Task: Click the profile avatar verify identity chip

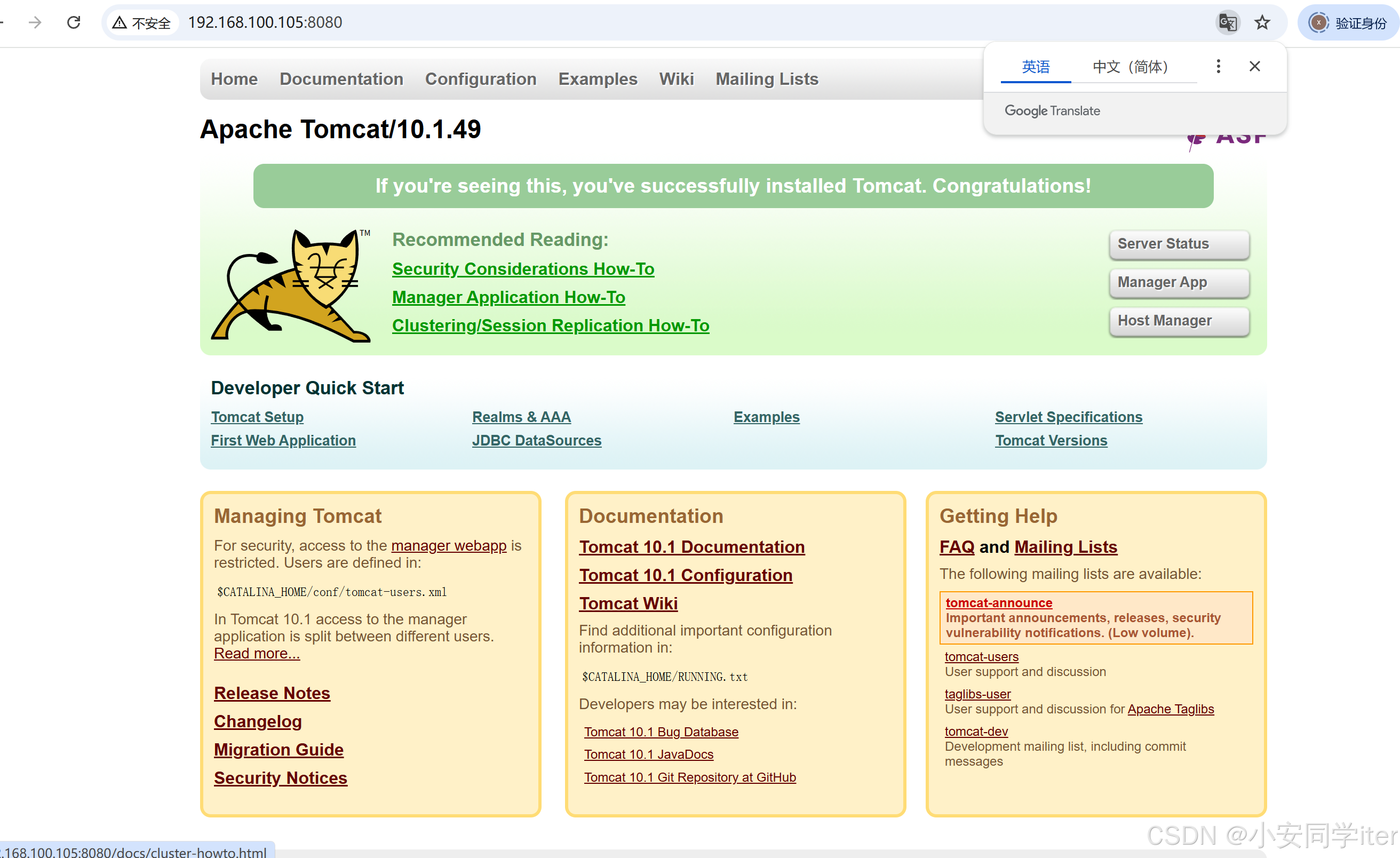Action: point(1348,23)
